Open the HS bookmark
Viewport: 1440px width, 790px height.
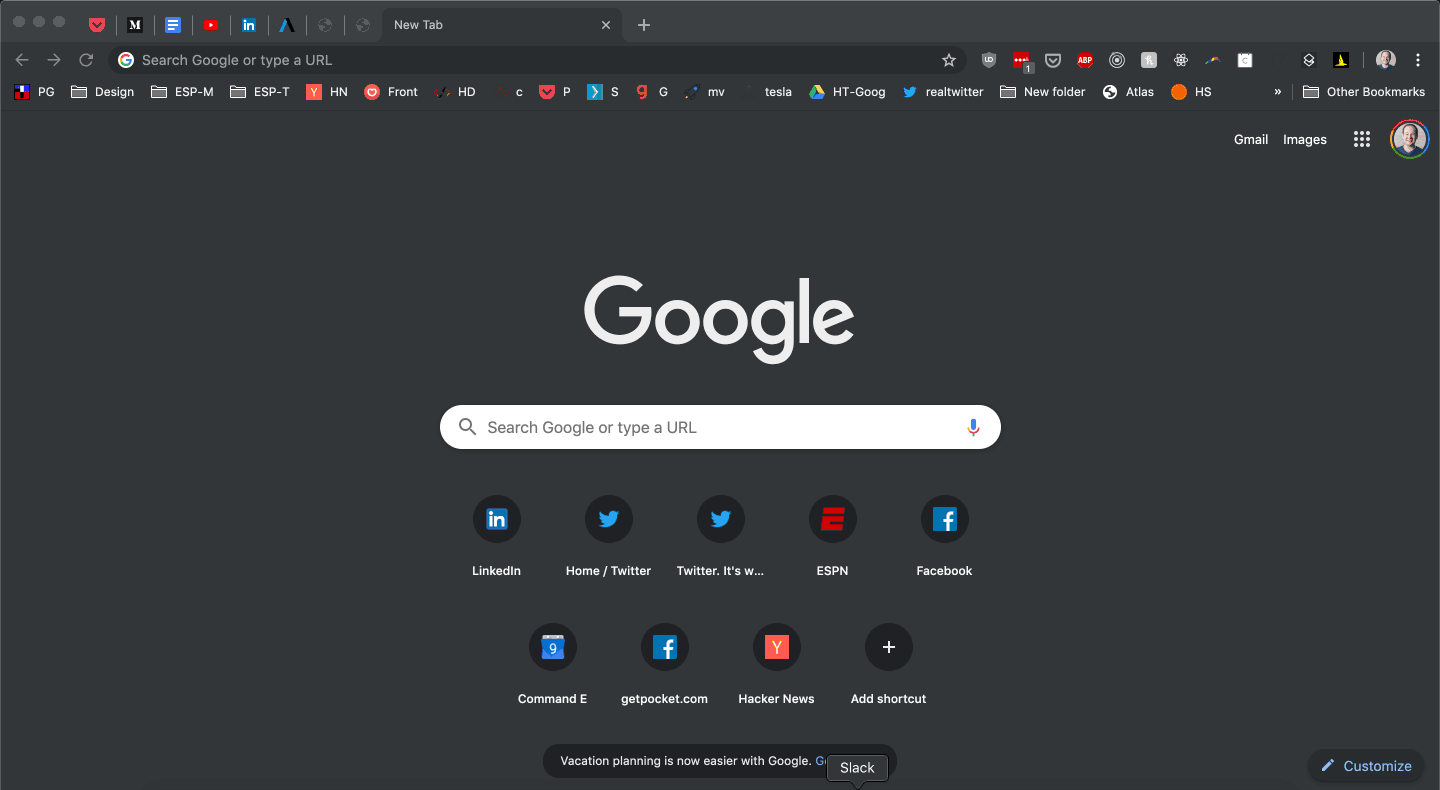tap(1191, 92)
